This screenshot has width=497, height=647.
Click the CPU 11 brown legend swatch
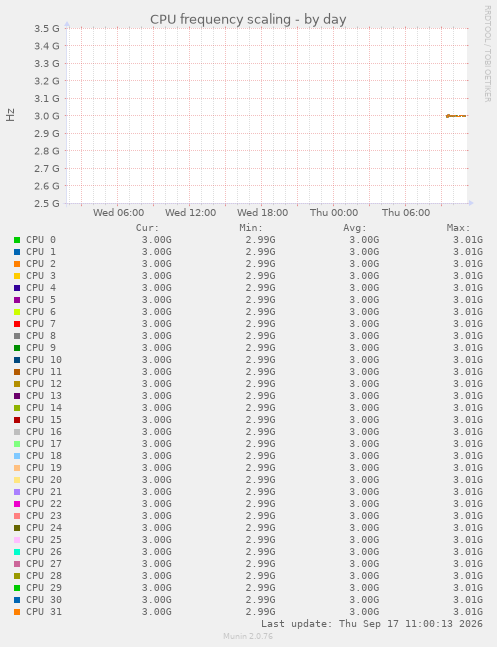(17, 372)
